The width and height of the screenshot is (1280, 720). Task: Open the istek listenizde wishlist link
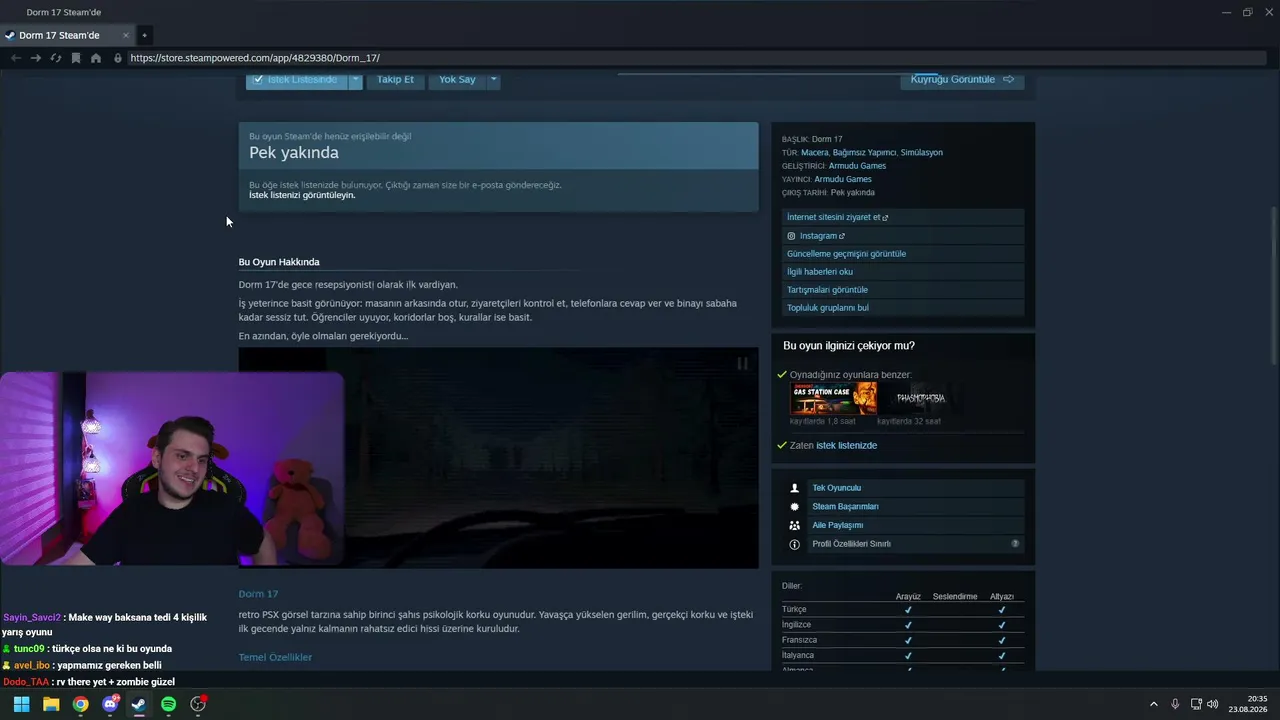846,445
